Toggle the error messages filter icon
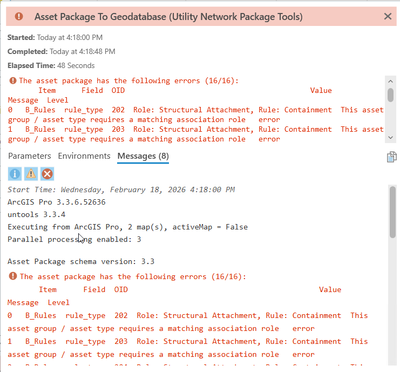 [47, 174]
